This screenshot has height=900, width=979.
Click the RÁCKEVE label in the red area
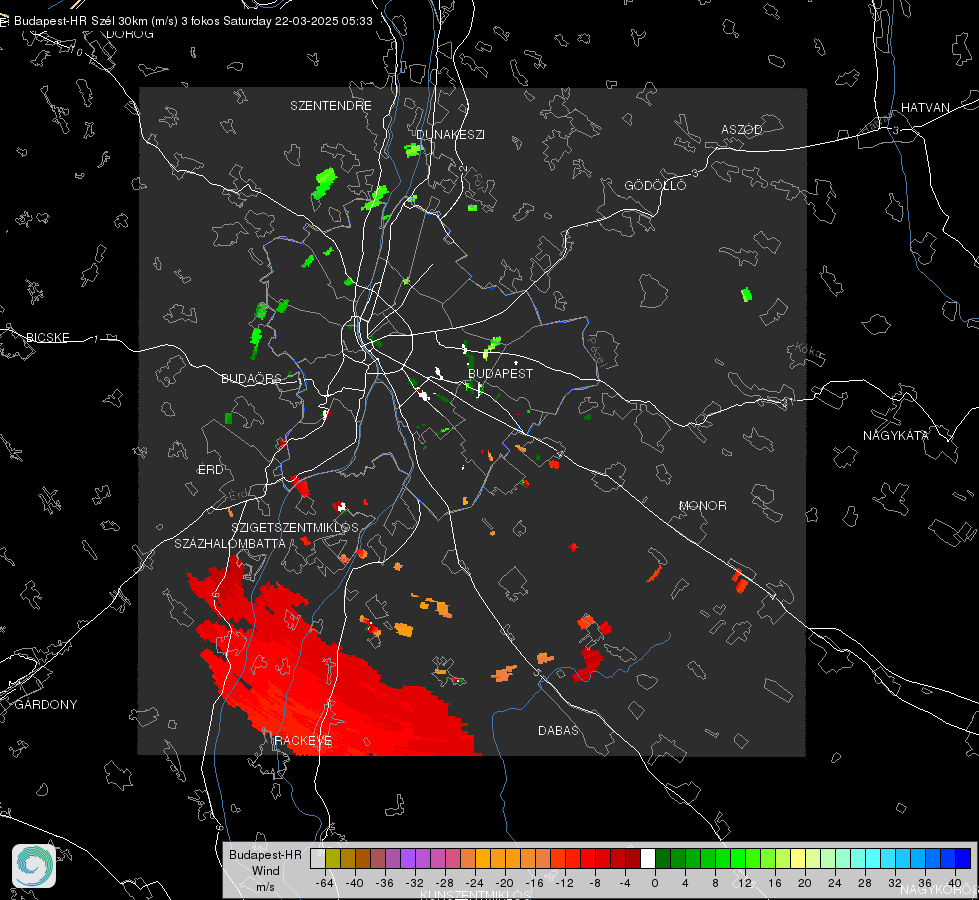pyautogui.click(x=303, y=741)
